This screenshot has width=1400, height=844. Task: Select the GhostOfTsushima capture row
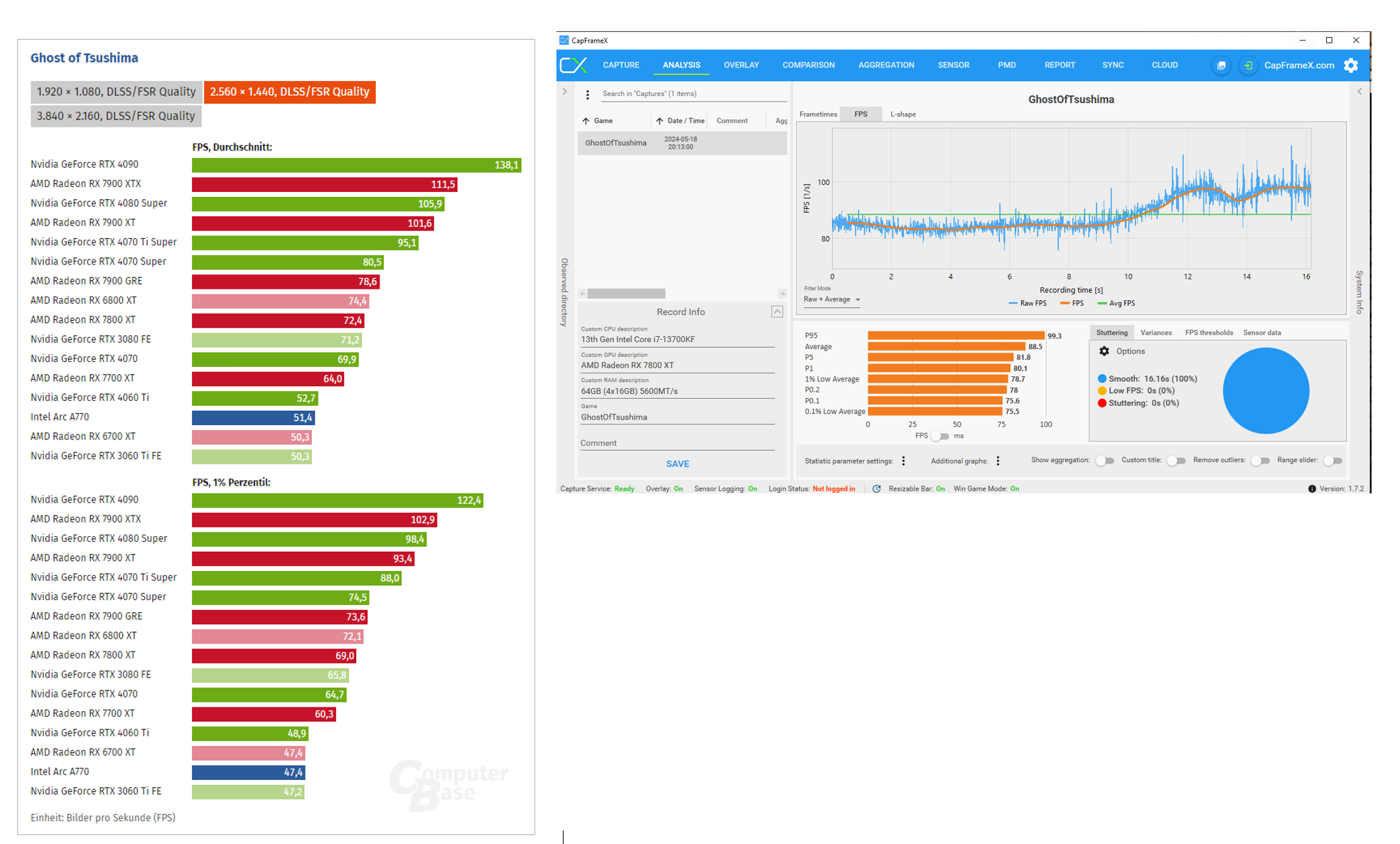pos(682,143)
